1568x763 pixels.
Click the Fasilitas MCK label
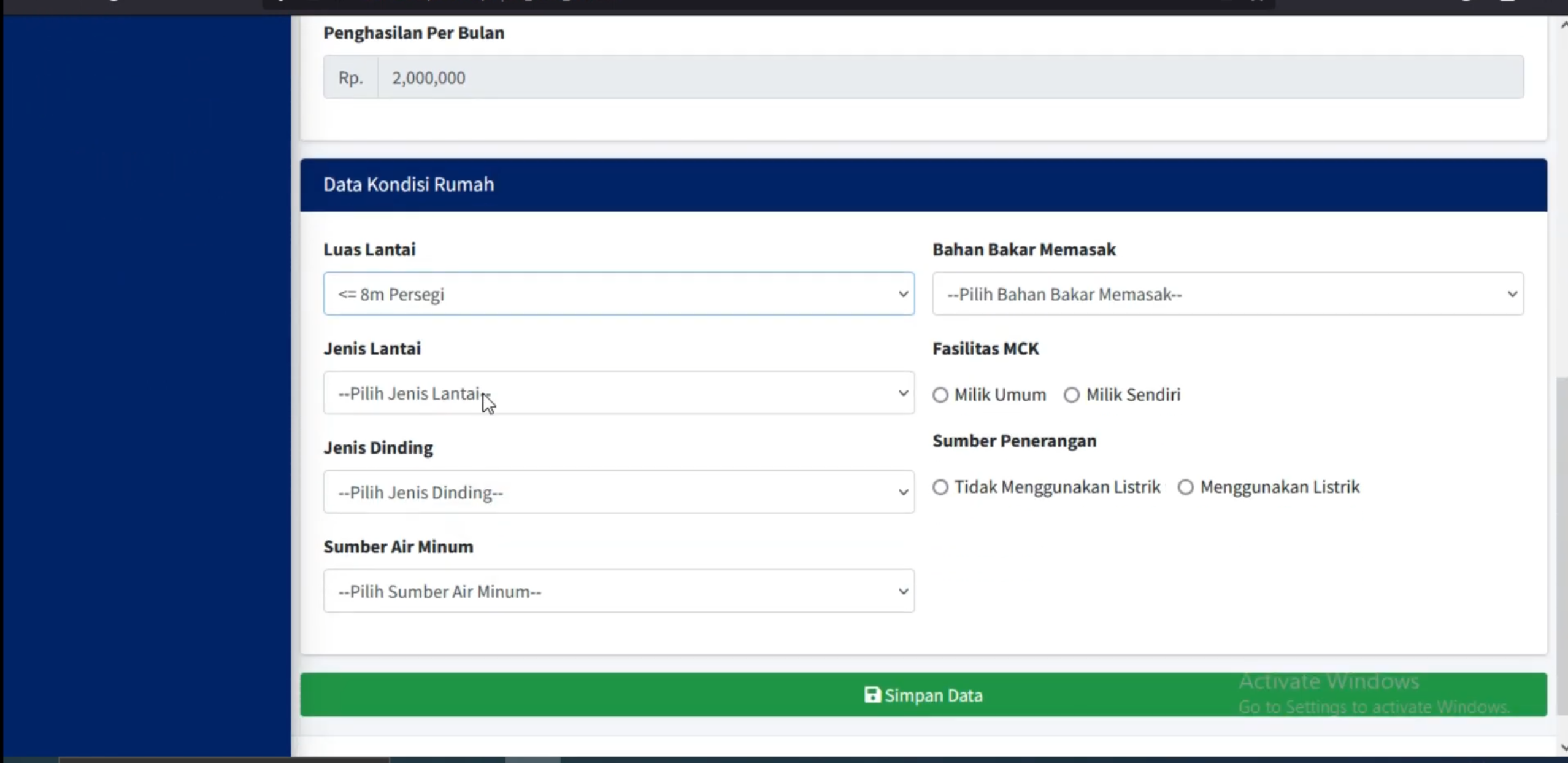tap(985, 349)
